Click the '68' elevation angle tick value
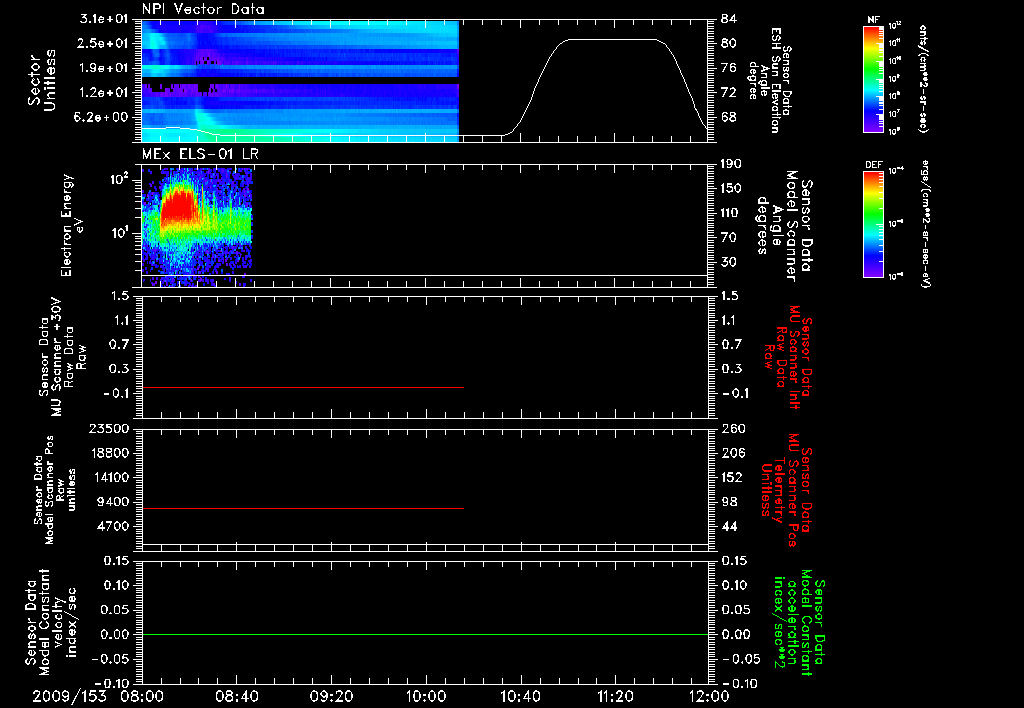The width and height of the screenshot is (1024, 708). 729,117
